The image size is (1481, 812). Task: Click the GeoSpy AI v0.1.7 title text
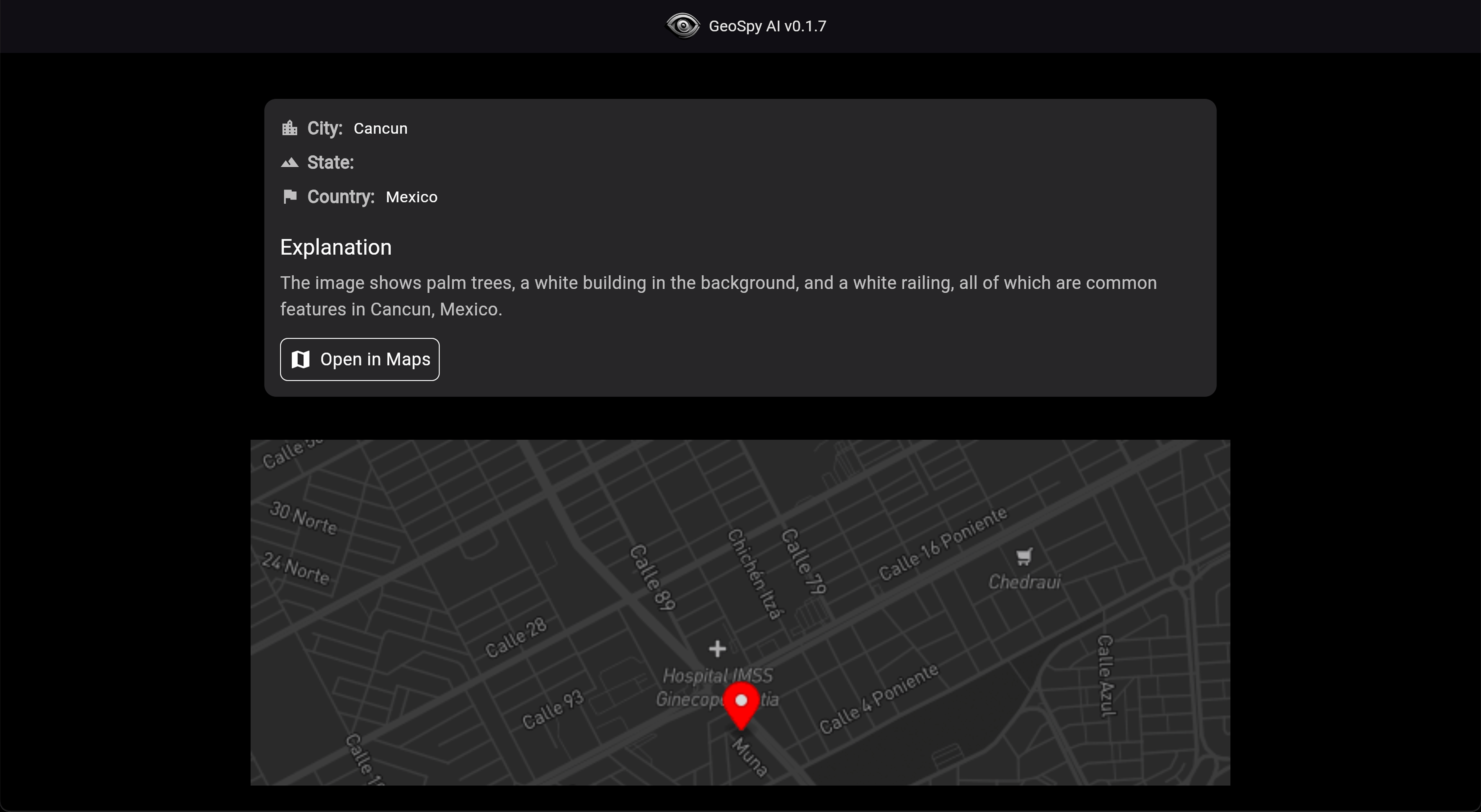point(767,26)
